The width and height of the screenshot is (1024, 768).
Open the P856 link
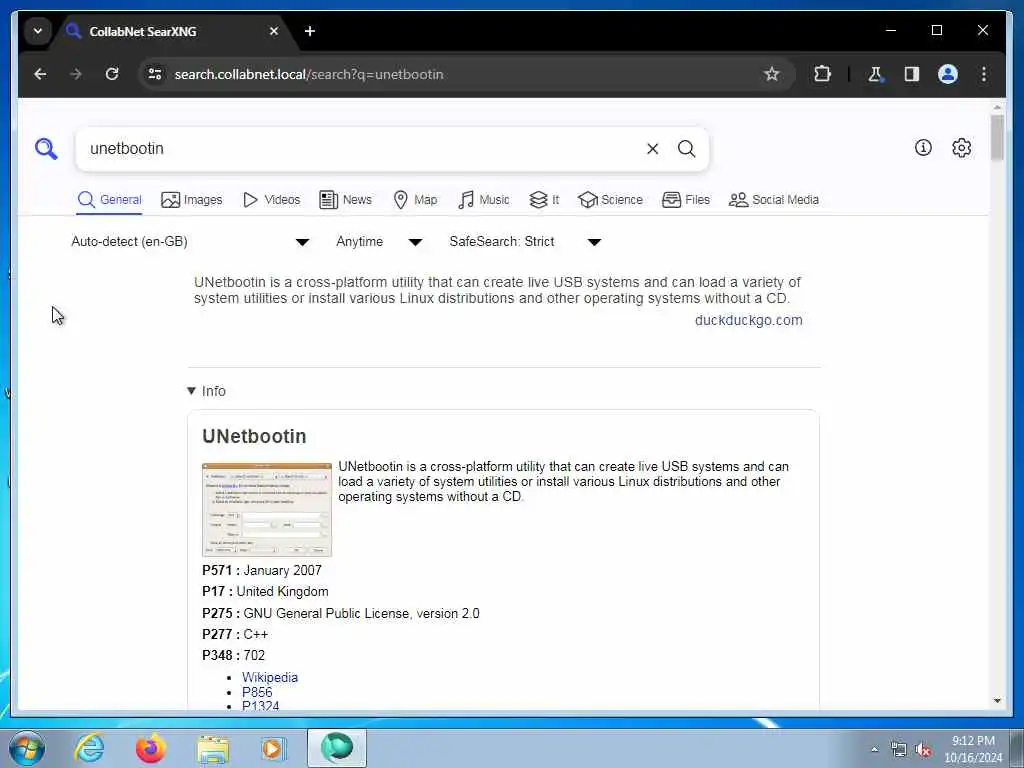(x=257, y=692)
